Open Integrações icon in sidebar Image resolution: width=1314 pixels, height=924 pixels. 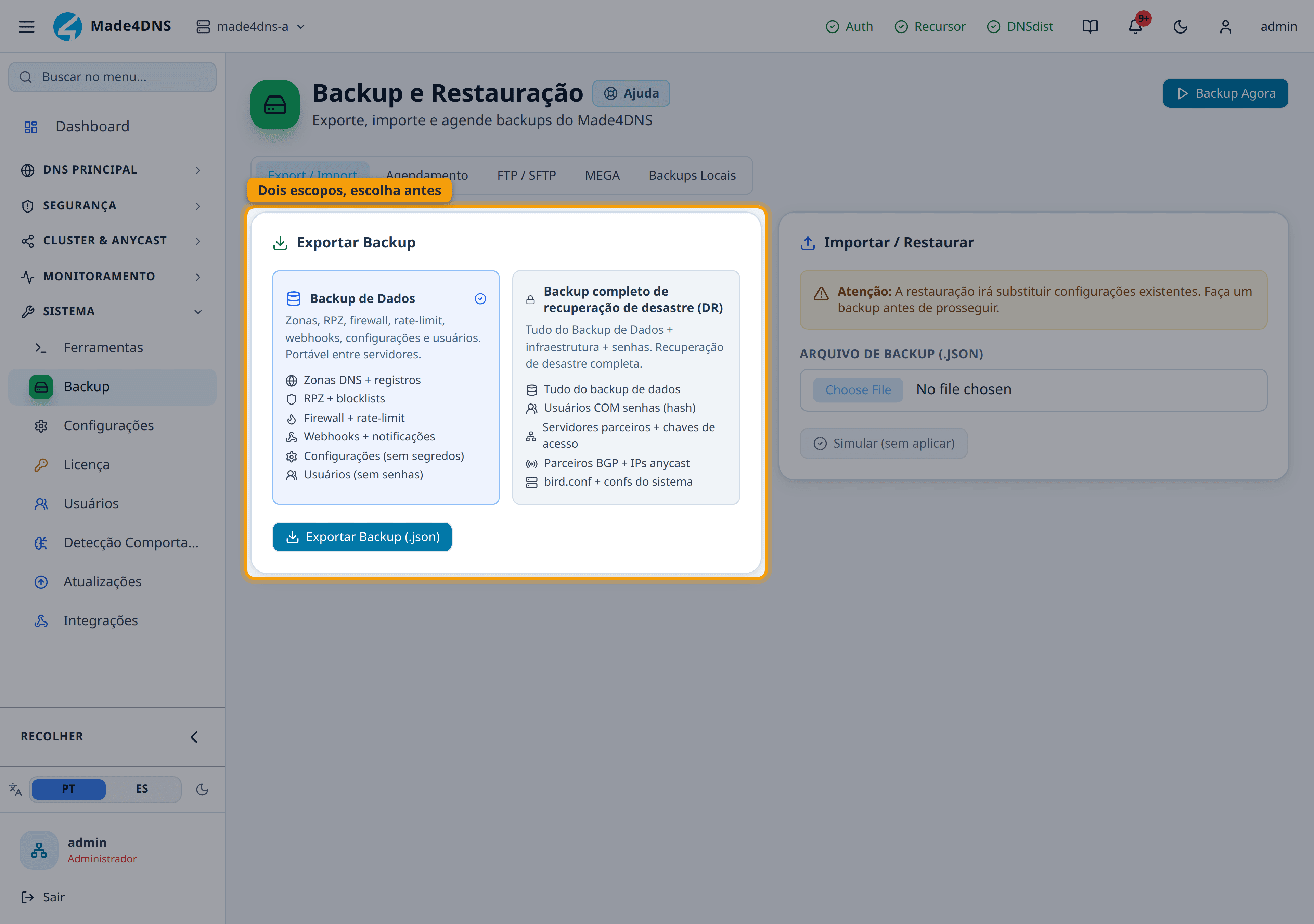(41, 620)
